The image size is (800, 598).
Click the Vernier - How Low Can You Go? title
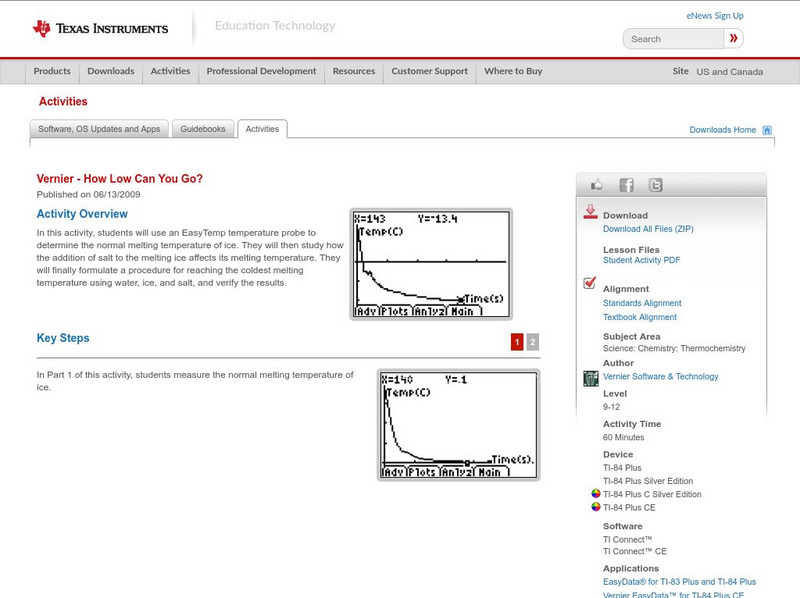[119, 179]
